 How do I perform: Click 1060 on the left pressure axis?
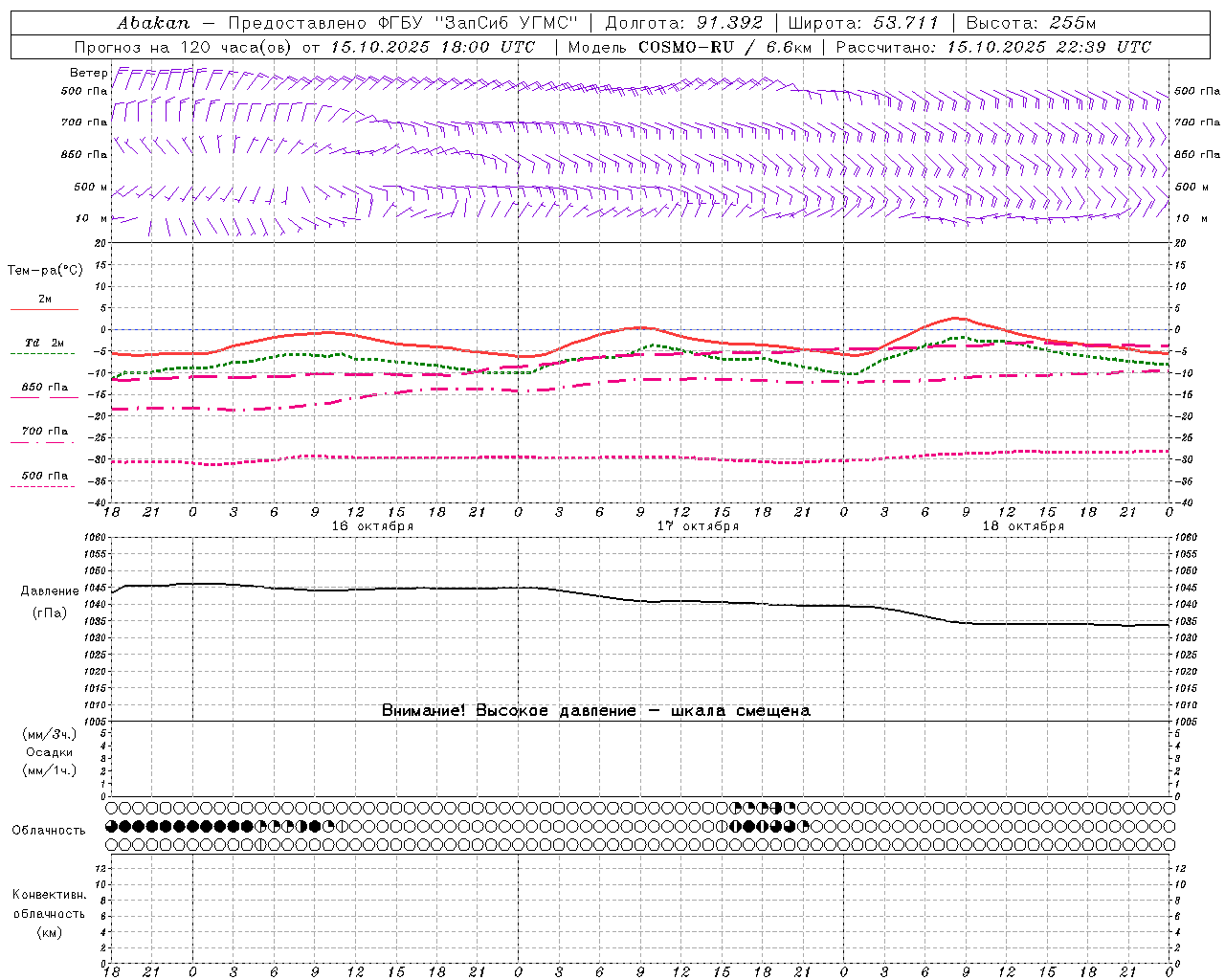pyautogui.click(x=94, y=537)
